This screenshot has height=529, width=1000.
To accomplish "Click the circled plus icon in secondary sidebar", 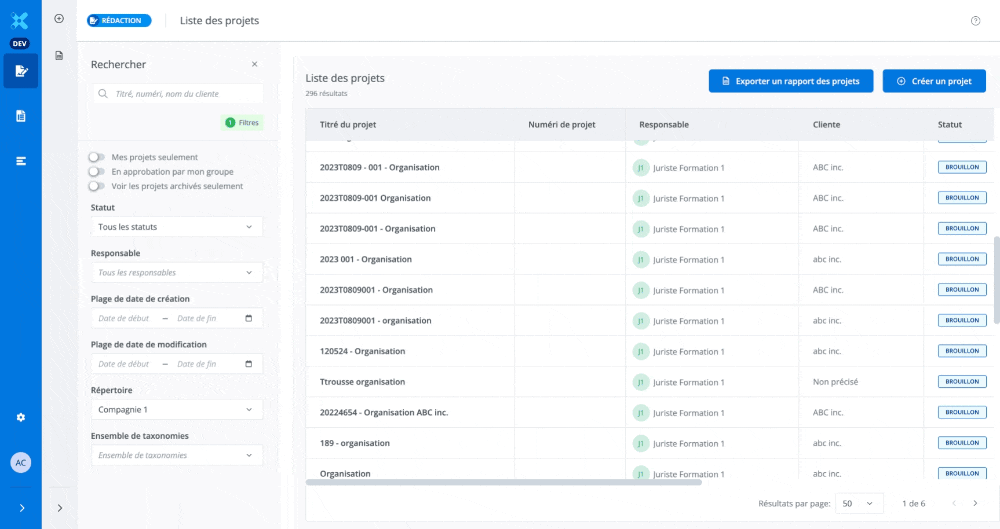I will 59,19.
